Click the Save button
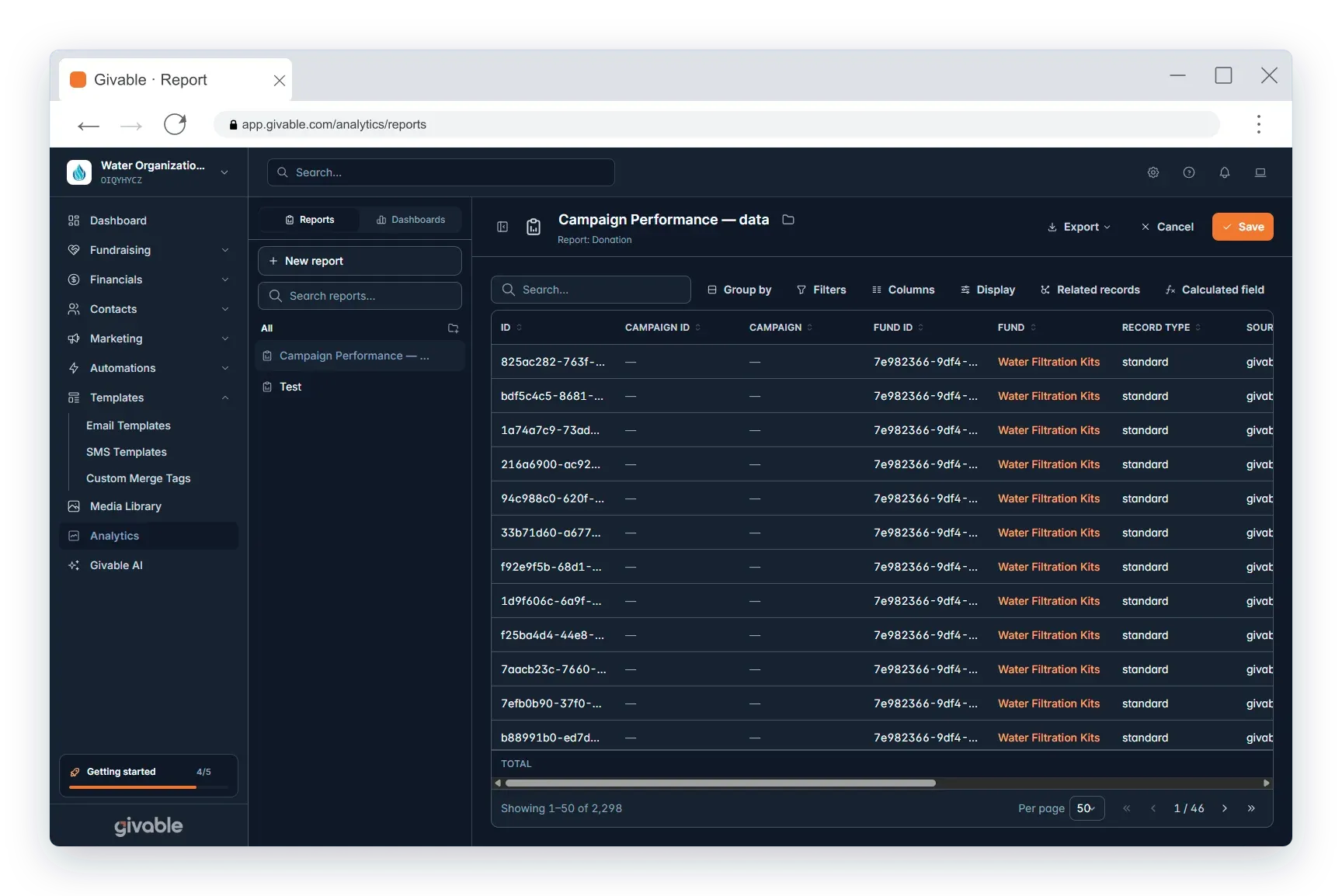The image size is (1342, 896). [x=1243, y=227]
